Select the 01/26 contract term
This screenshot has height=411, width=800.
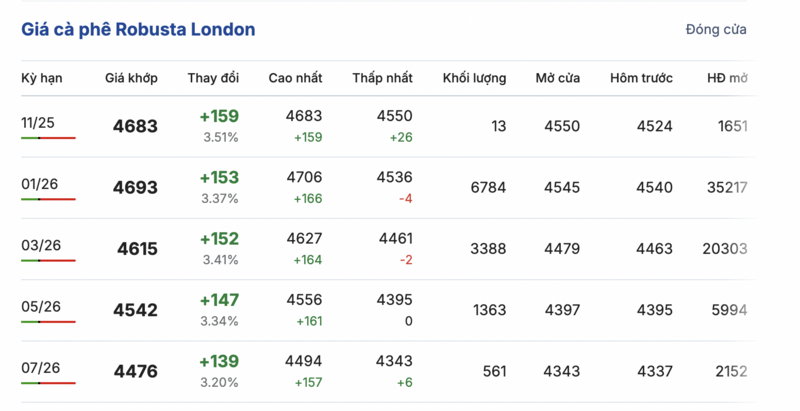(x=38, y=184)
